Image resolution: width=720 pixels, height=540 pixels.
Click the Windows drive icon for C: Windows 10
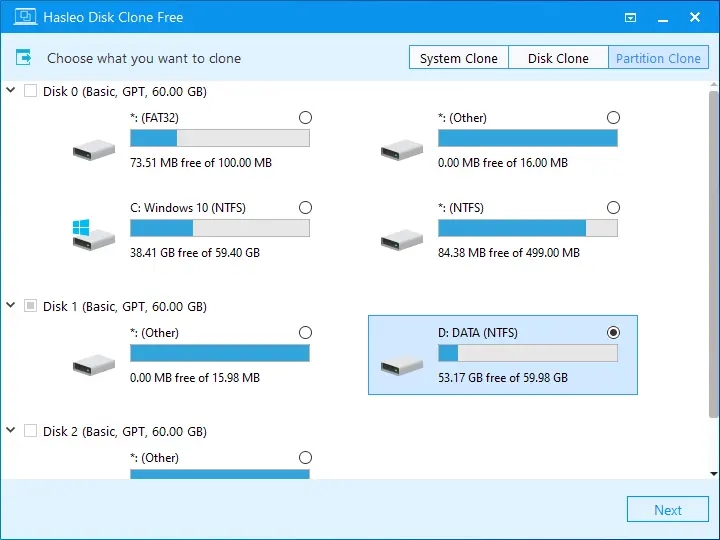[94, 234]
